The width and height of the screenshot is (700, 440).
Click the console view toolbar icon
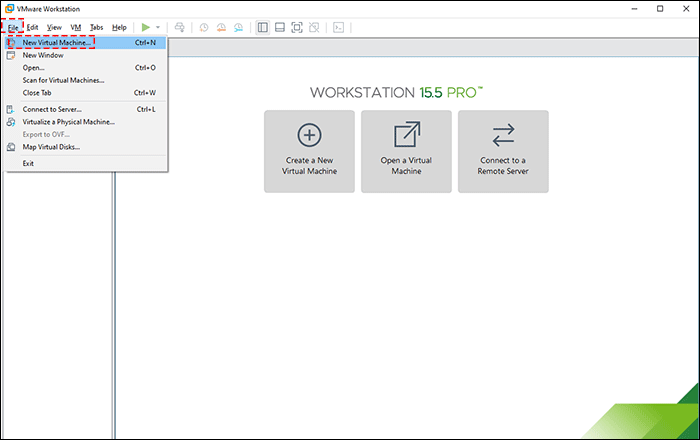[339, 28]
